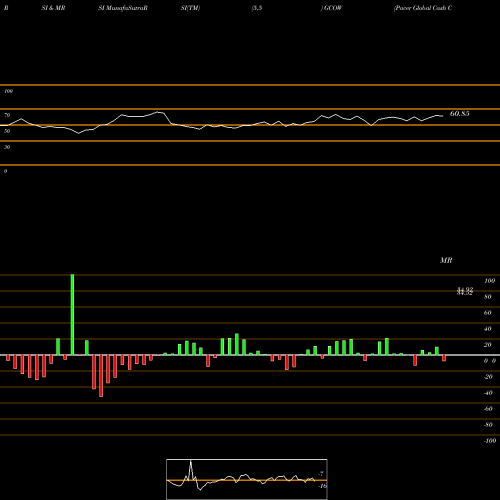500x500 pixels.
Task: Click the MR axis label -60
Action: click(488, 409)
